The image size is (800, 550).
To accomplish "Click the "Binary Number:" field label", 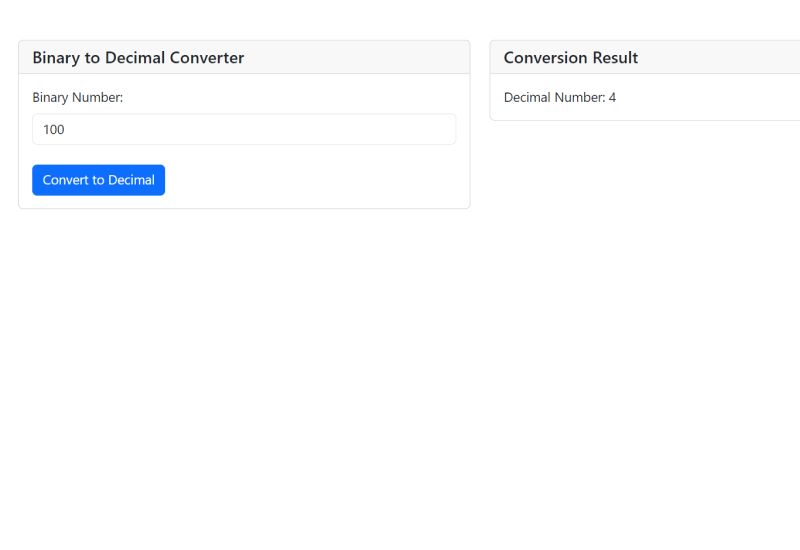I will [x=77, y=97].
